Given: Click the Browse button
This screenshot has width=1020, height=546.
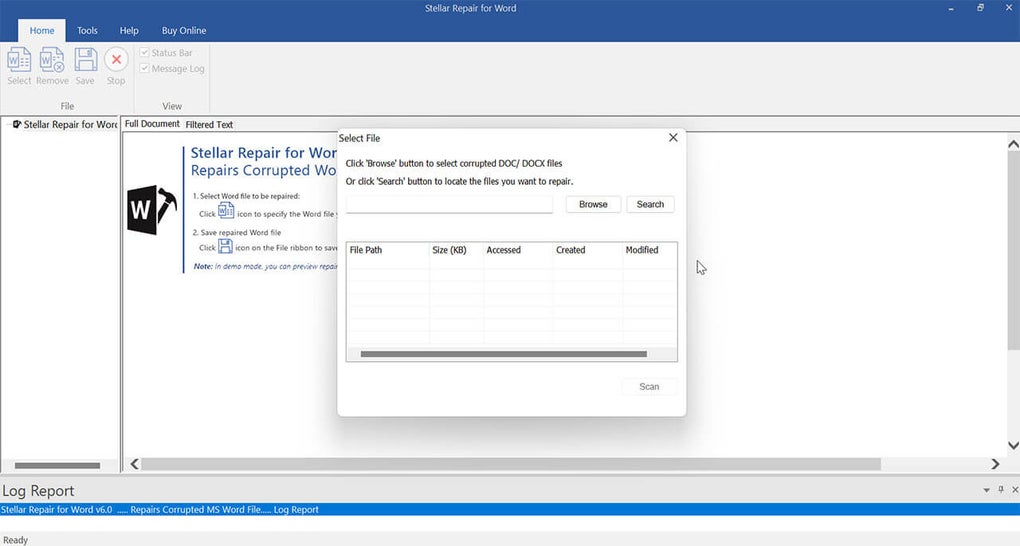Looking at the screenshot, I should [x=593, y=204].
